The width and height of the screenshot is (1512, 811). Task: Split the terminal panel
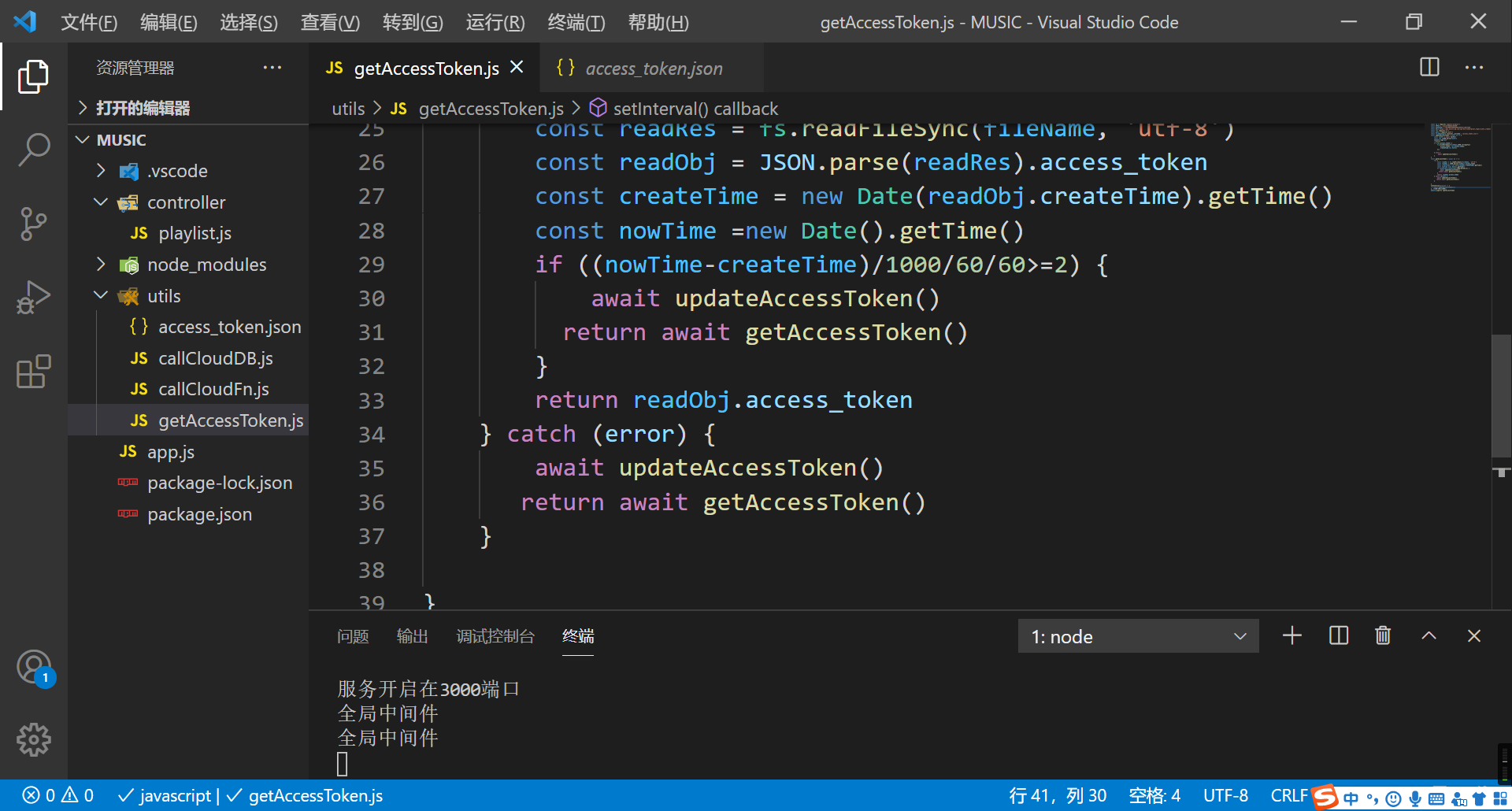click(x=1339, y=636)
